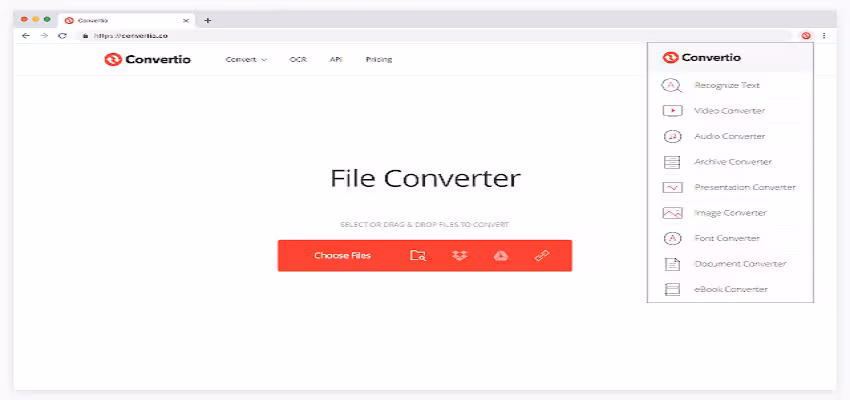The height and width of the screenshot is (400, 850).
Task: Expand the Convert dropdown menu
Action: 247,60
